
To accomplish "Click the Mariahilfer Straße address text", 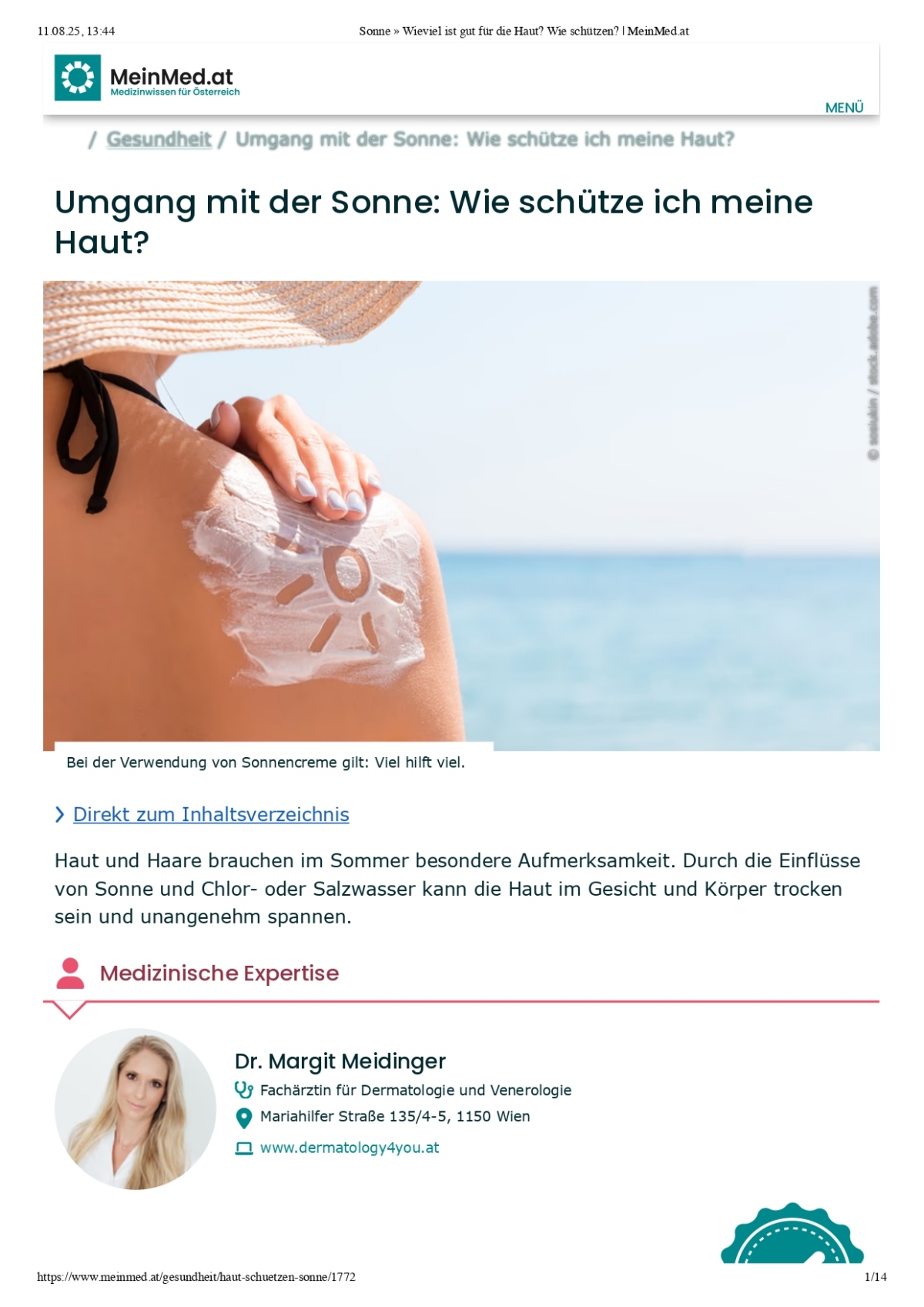I will [x=395, y=1117].
